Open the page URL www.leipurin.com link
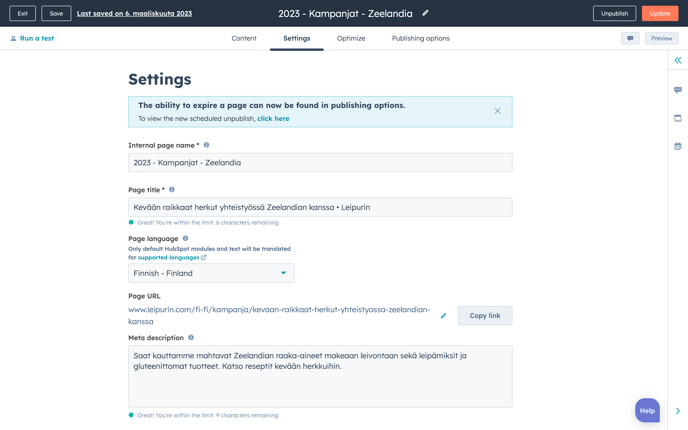The image size is (688, 430). (279, 315)
